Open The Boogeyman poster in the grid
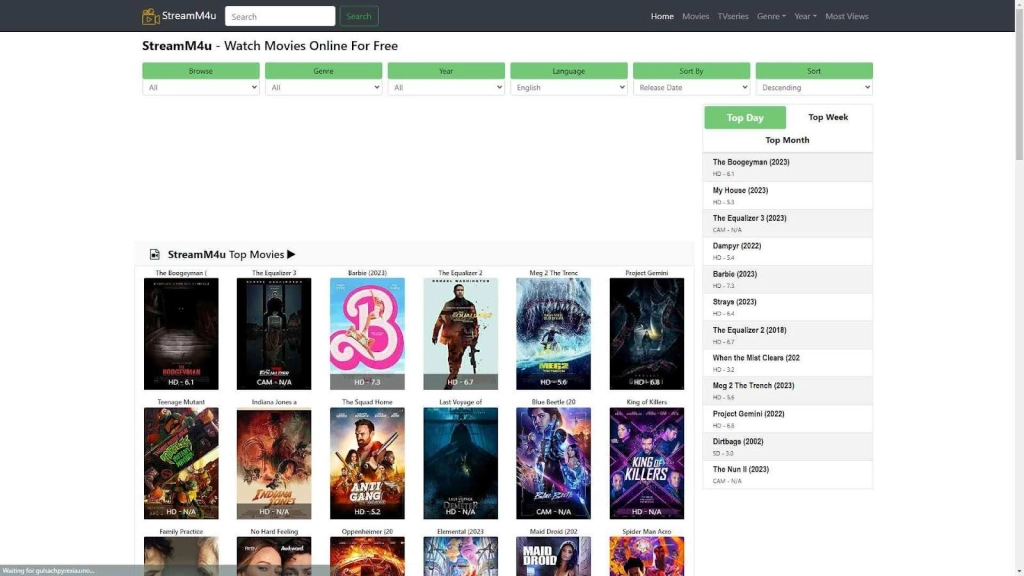 (181, 333)
